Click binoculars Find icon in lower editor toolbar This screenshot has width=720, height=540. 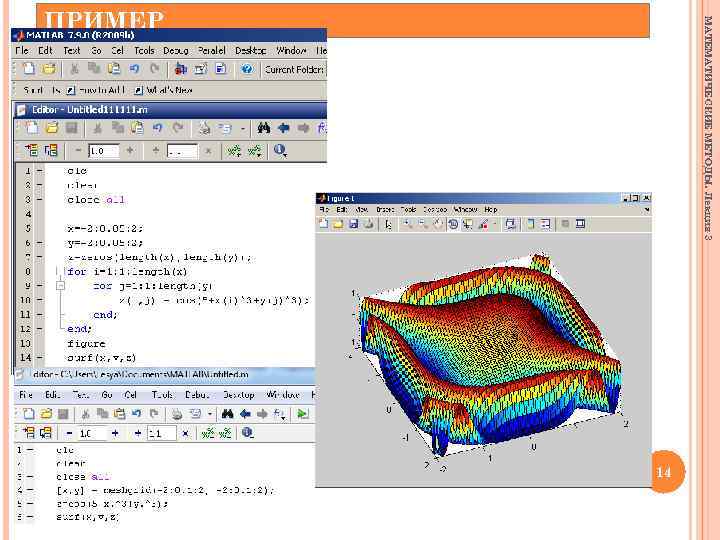coord(227,414)
